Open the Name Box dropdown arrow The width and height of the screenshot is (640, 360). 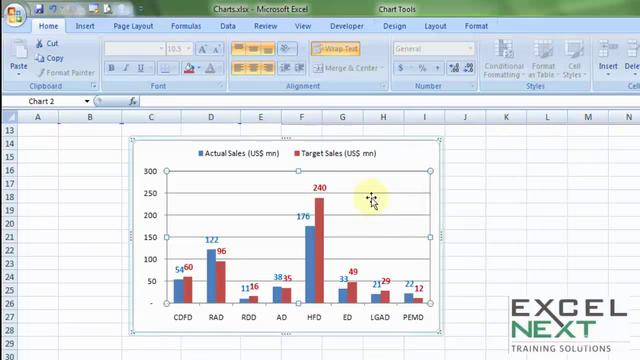[x=87, y=101]
